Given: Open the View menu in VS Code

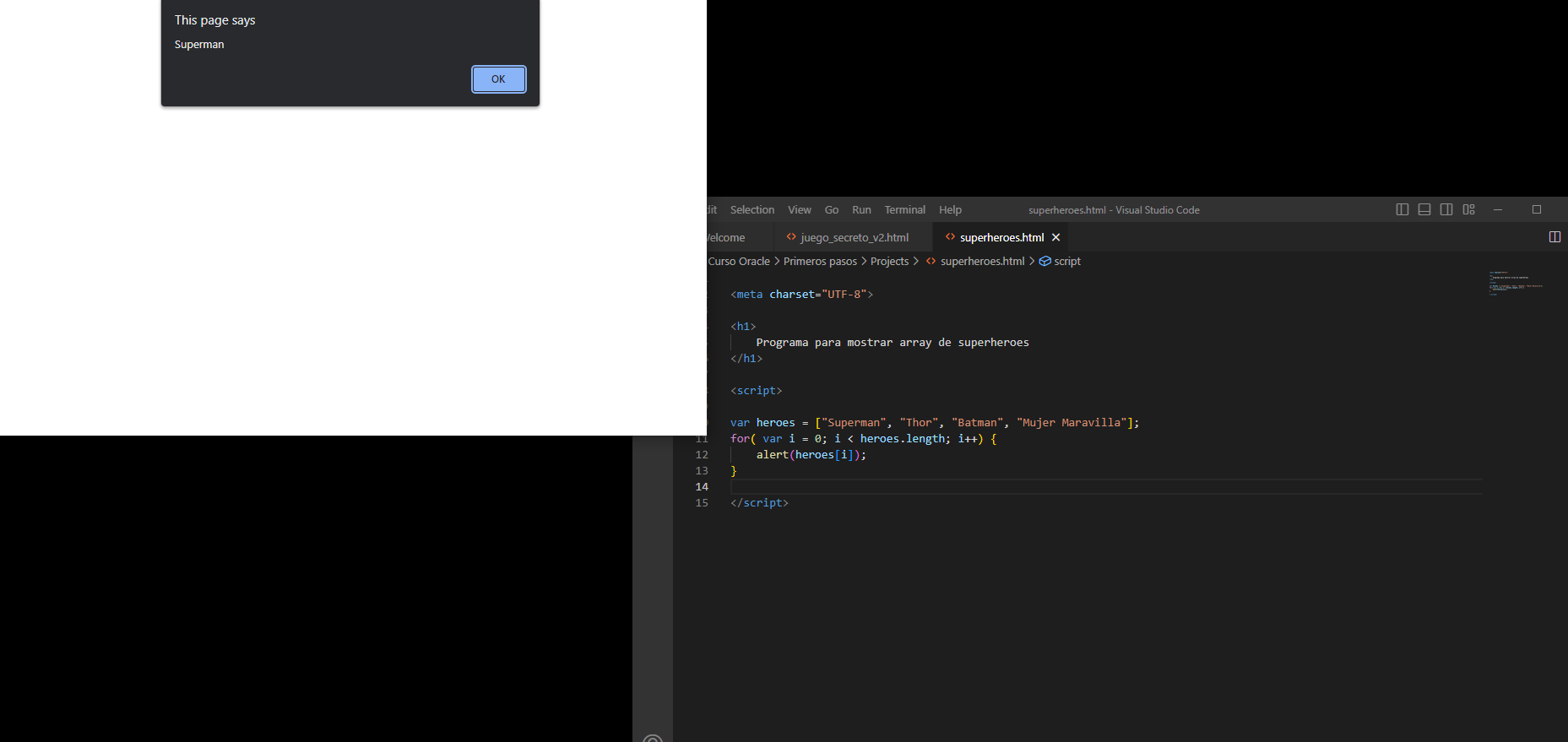Looking at the screenshot, I should coord(799,210).
